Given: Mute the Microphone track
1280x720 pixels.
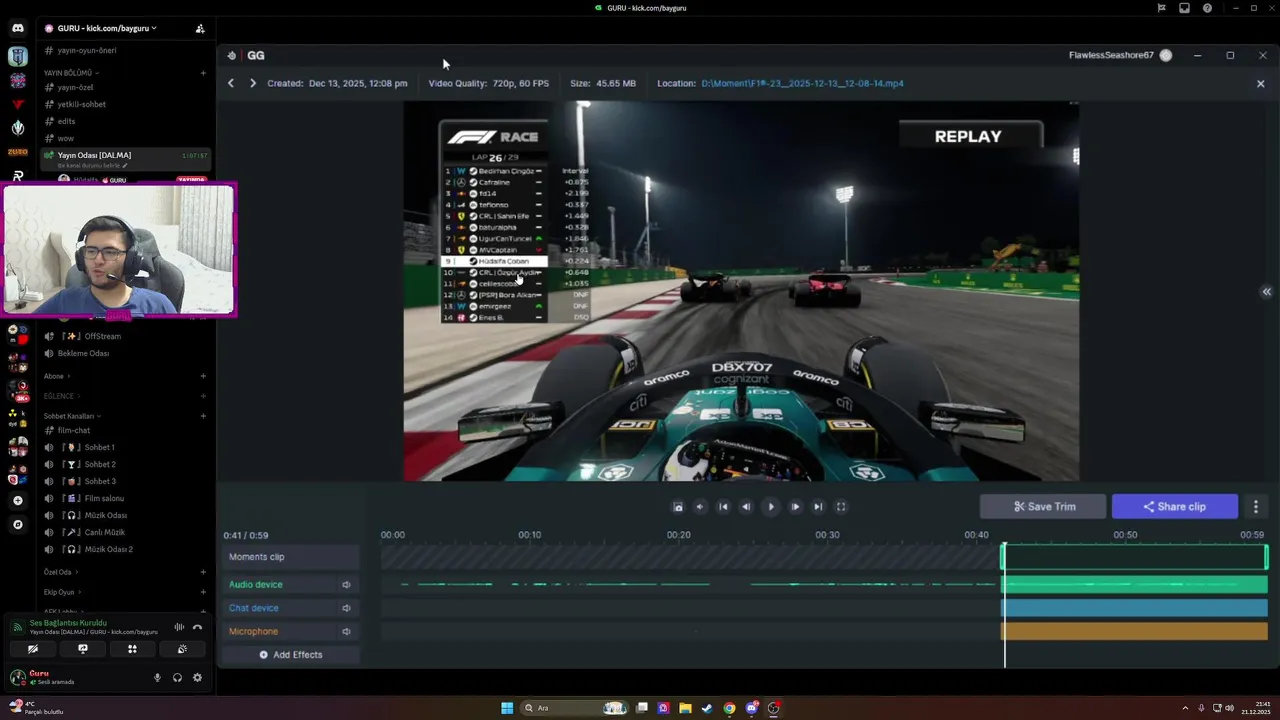Looking at the screenshot, I should click(x=346, y=632).
